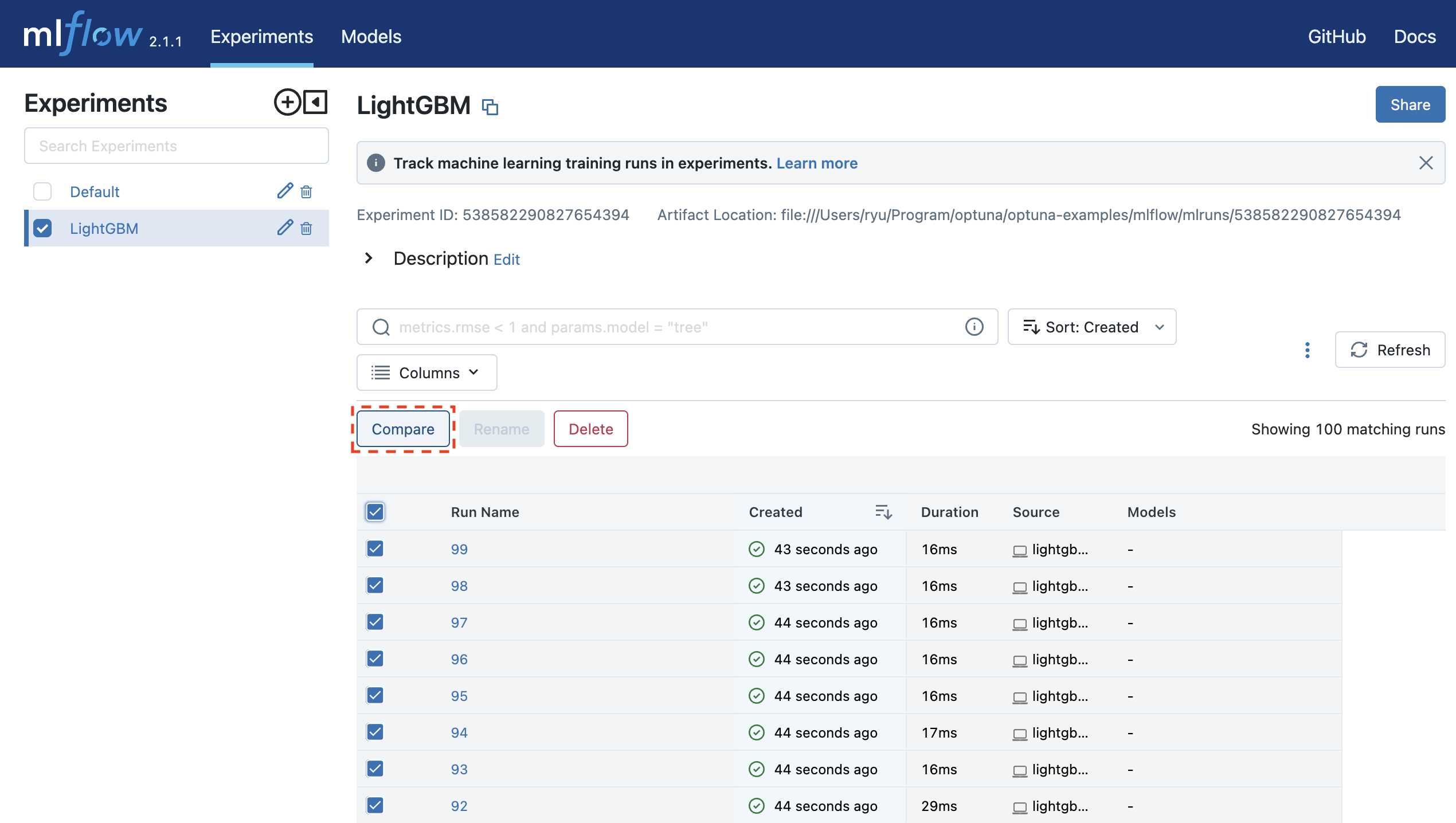
Task: Copy the LightGBM experiment name icon
Action: [x=490, y=107]
